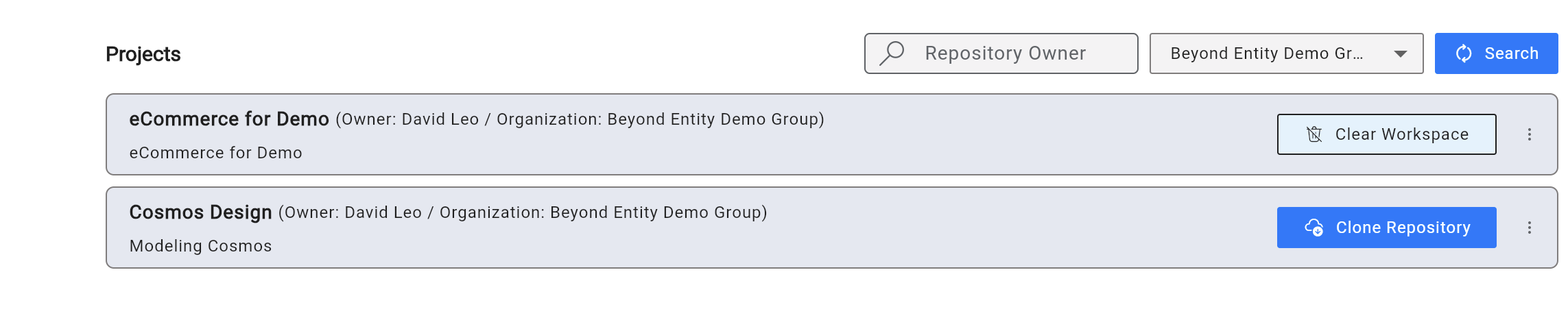1568x318 pixels.
Task: Open the Cosmos Design three-dot menu
Action: (1529, 228)
